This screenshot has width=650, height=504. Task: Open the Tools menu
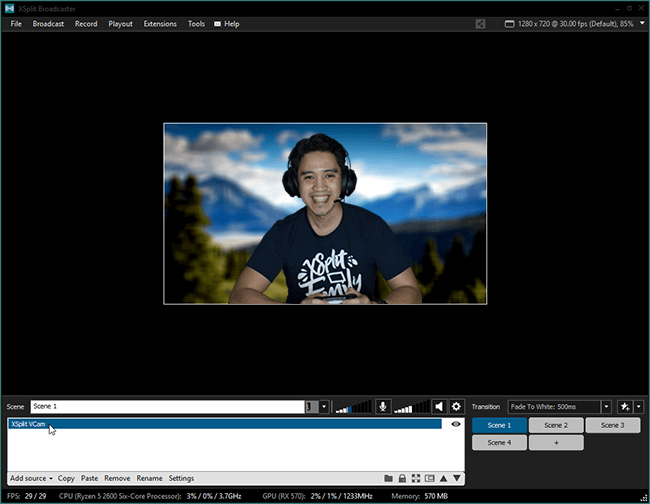pyautogui.click(x=196, y=24)
